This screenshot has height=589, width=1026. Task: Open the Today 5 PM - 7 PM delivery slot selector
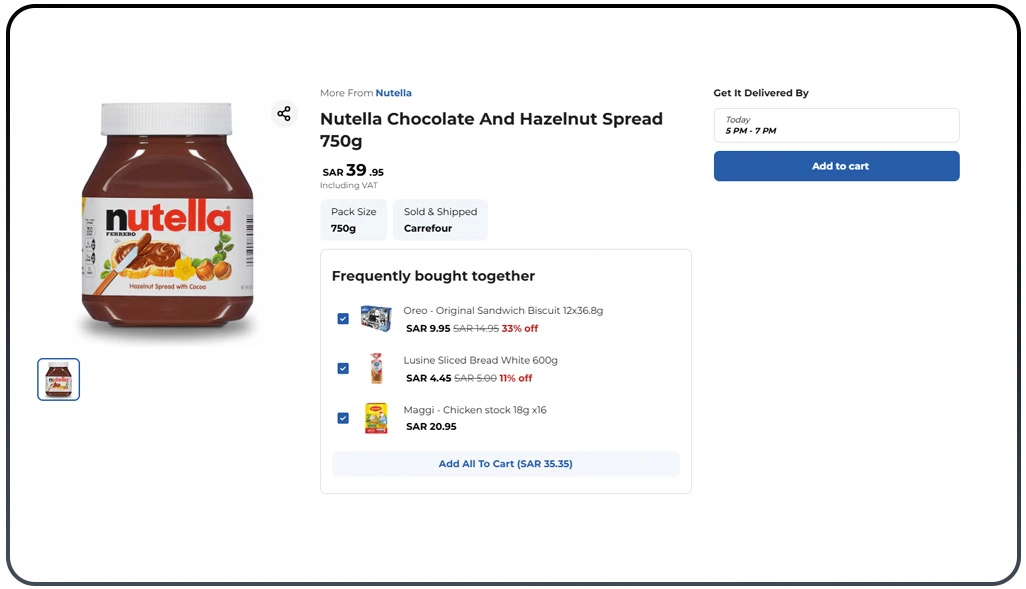836,126
